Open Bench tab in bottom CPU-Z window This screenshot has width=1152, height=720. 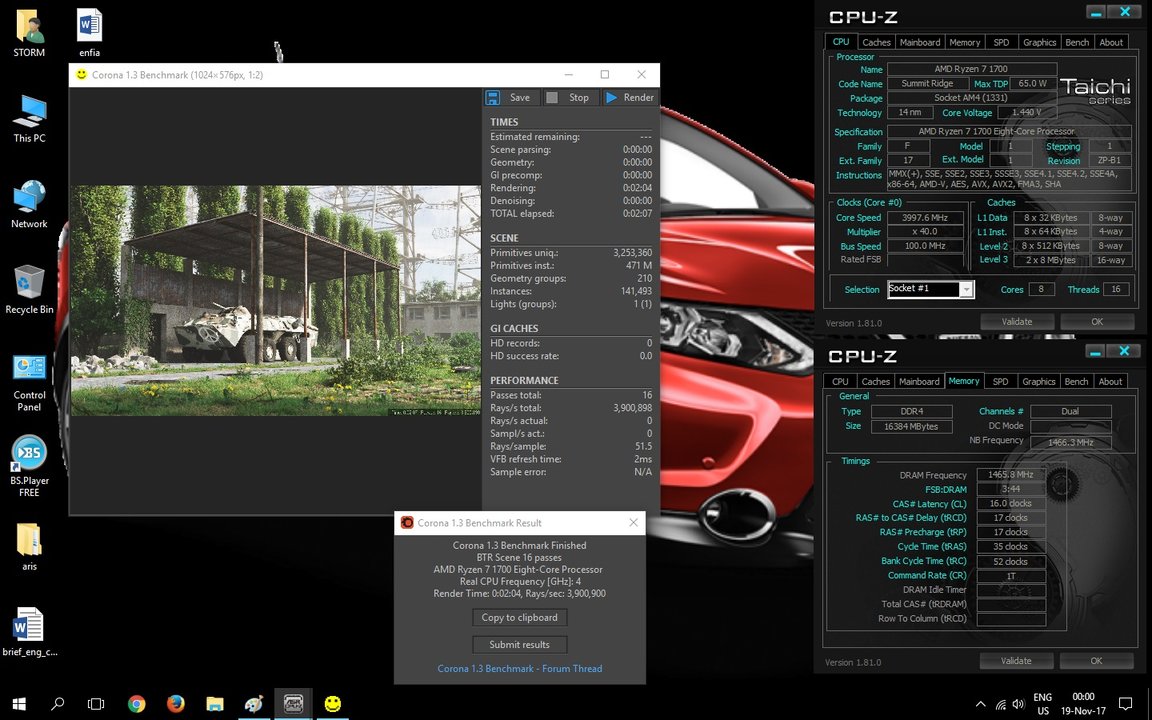coord(1076,382)
